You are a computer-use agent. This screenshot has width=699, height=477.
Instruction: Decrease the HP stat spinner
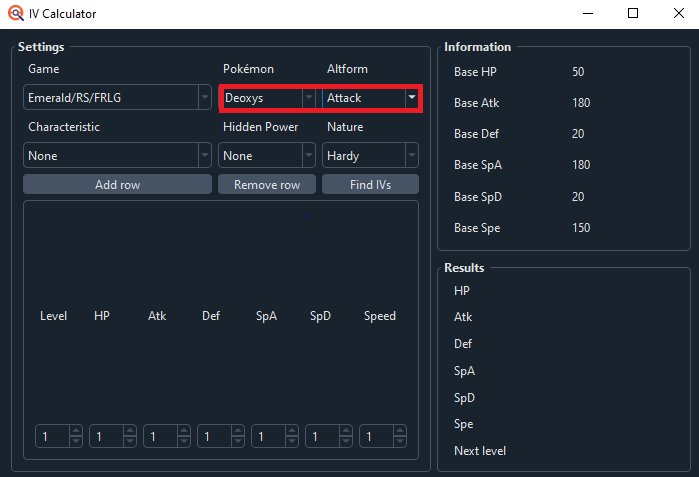click(x=130, y=441)
